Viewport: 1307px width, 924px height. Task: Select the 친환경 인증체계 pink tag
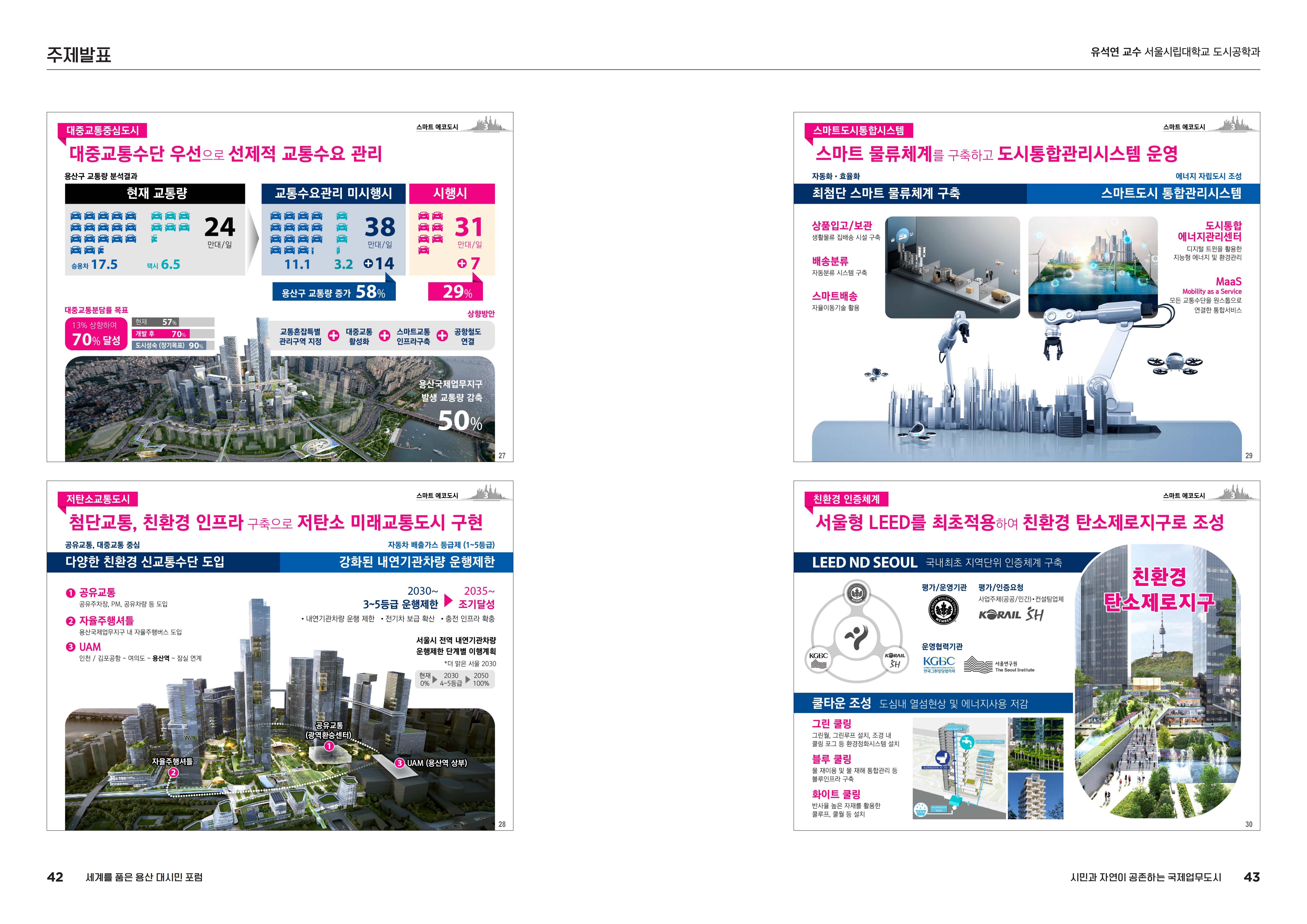[x=847, y=499]
